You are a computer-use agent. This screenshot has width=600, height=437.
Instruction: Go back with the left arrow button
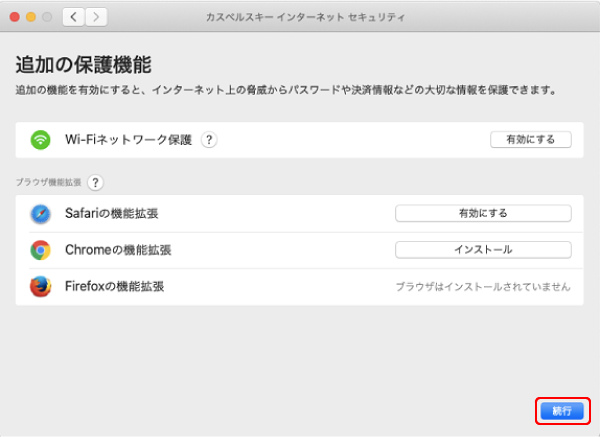pos(73,17)
